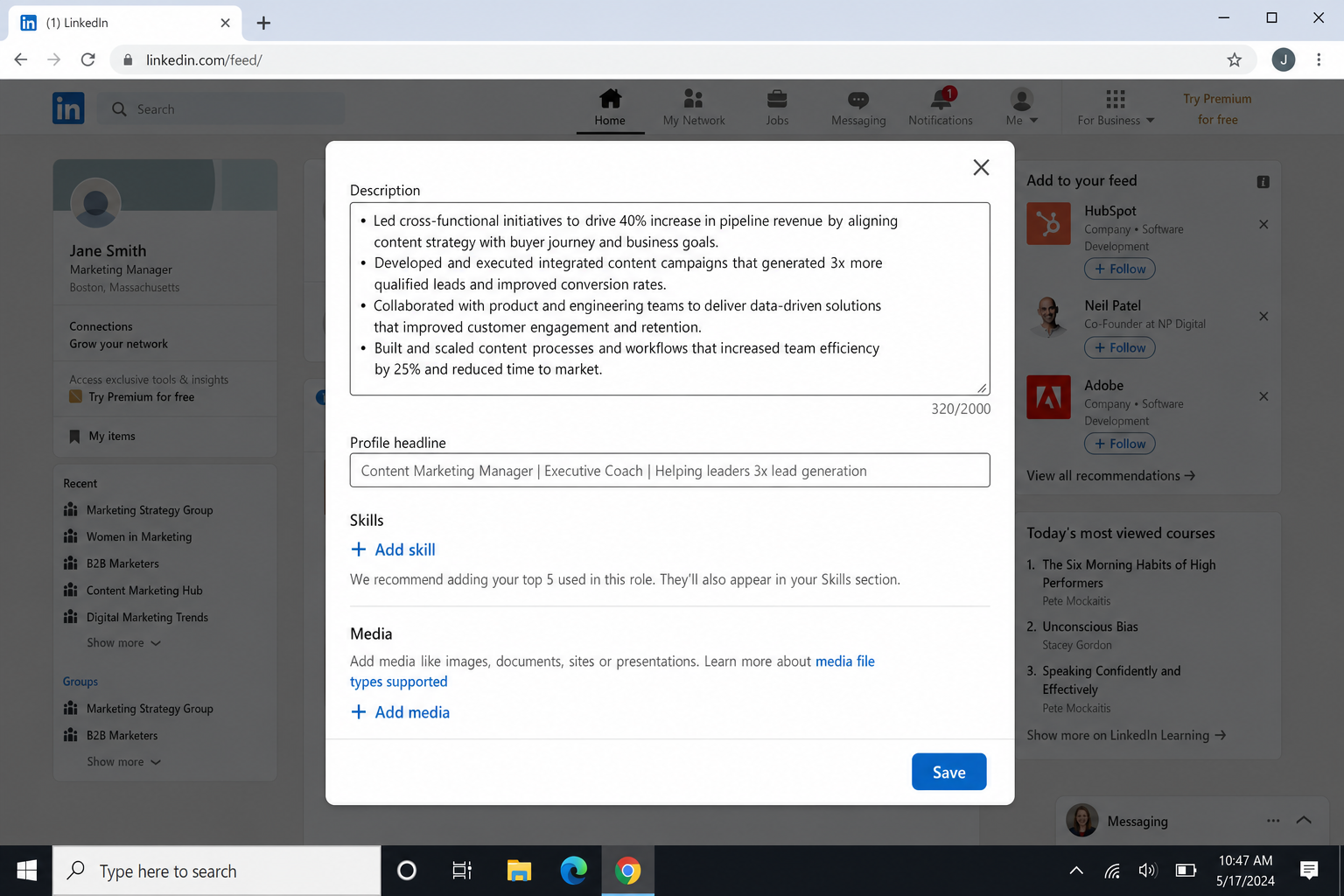Click the Add media button
This screenshot has width=1344, height=896.
pos(400,712)
